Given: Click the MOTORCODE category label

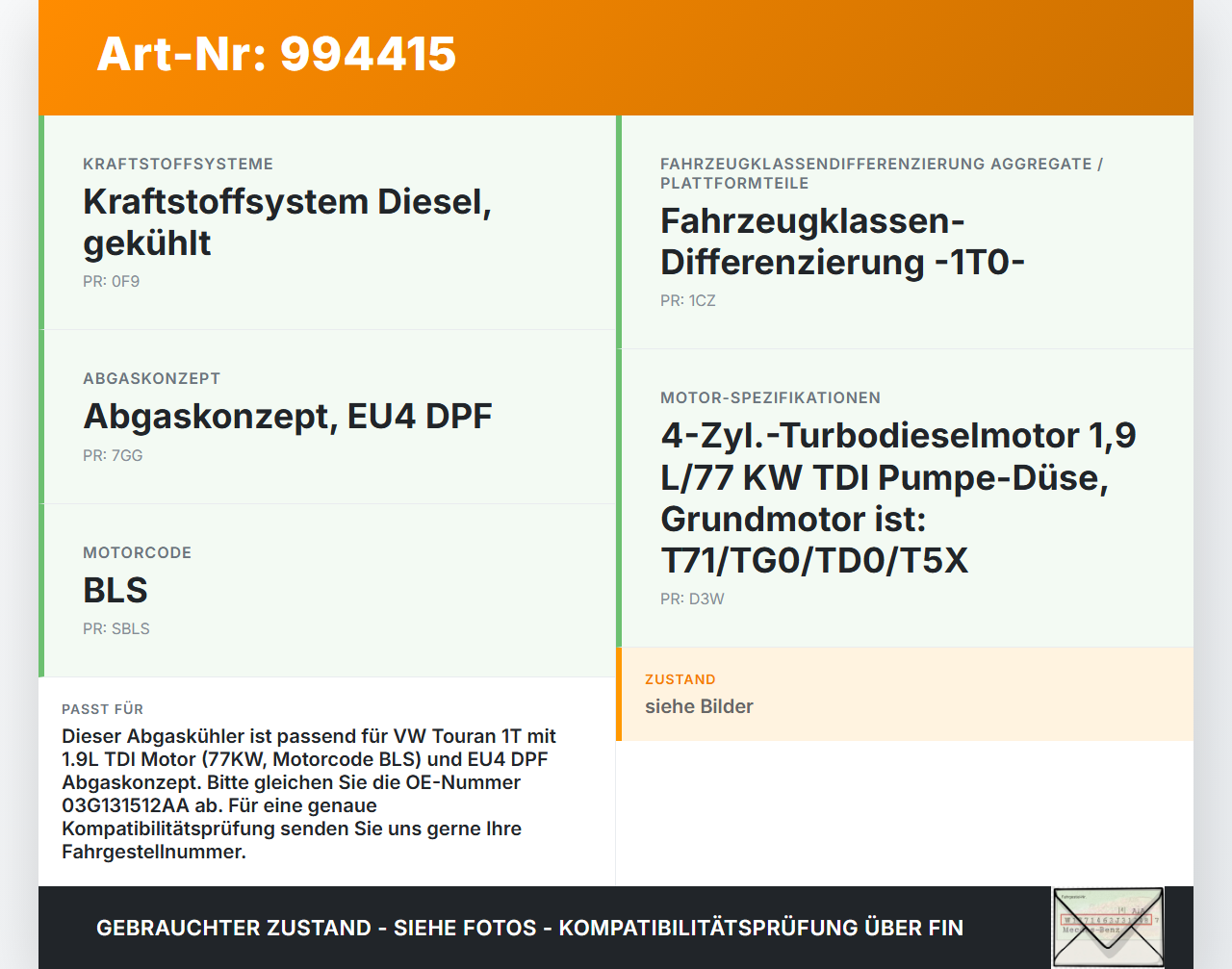Looking at the screenshot, I should coord(138,553).
